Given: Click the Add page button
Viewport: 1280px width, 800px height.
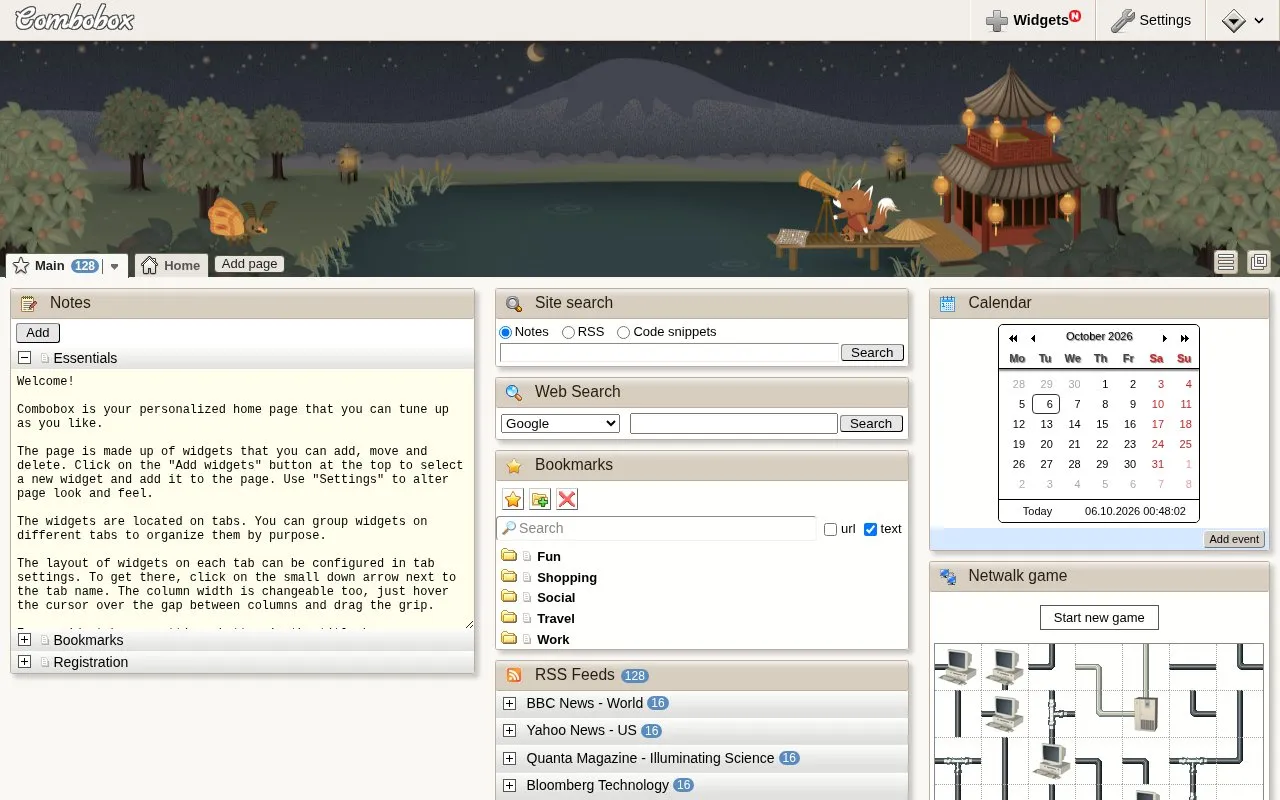Looking at the screenshot, I should click(249, 264).
